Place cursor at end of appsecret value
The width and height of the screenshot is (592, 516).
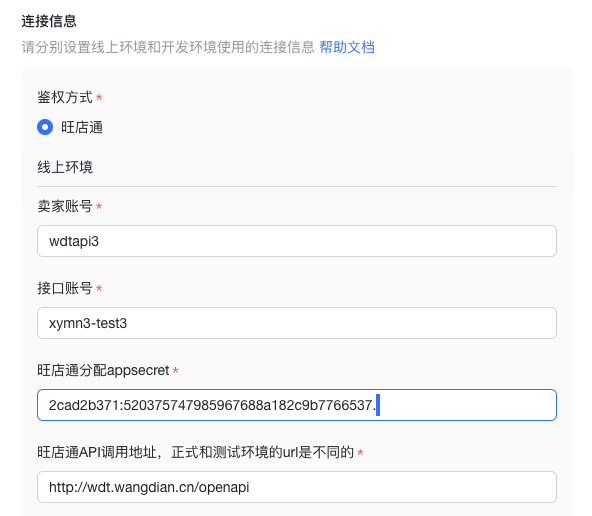377,405
